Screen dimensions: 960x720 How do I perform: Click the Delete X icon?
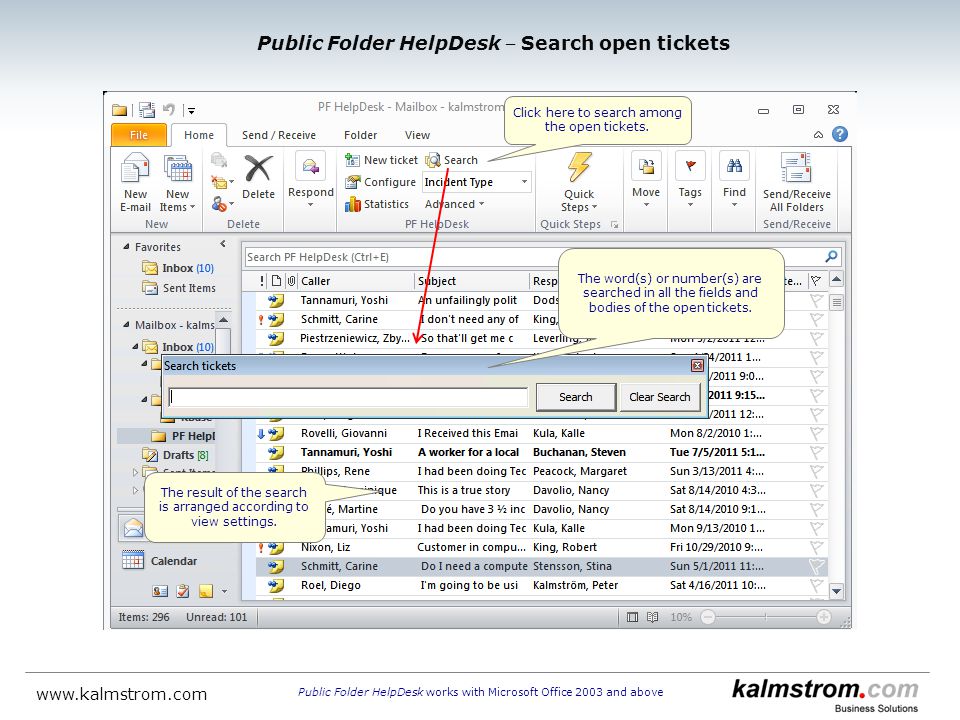tap(258, 168)
